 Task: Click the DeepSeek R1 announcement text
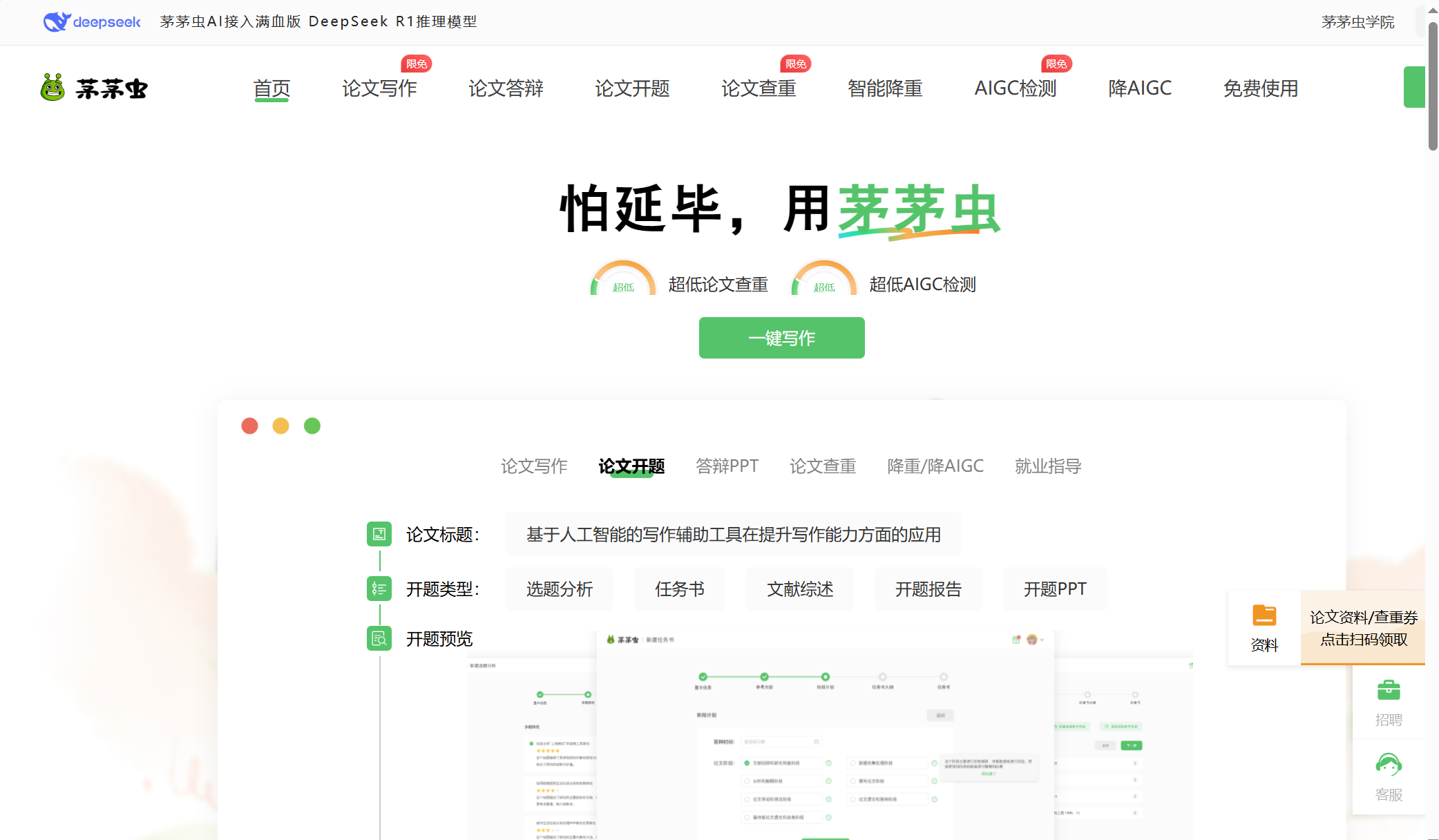coord(318,21)
